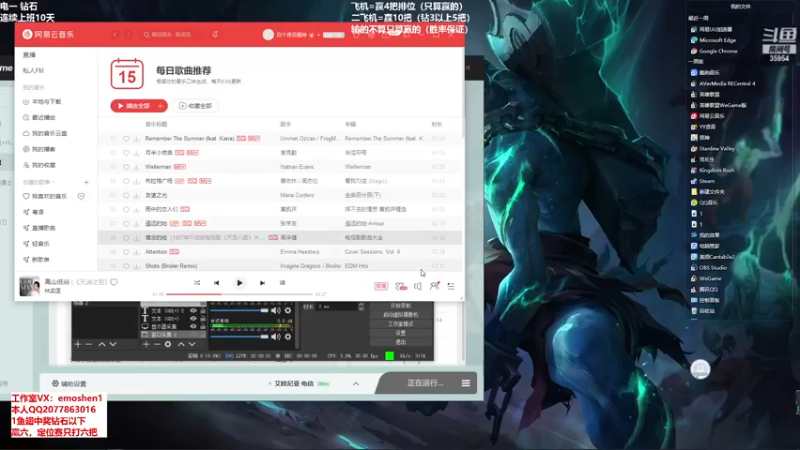This screenshot has height=450, width=800.
Task: Click the search box in NetEase header
Action: pos(173,35)
